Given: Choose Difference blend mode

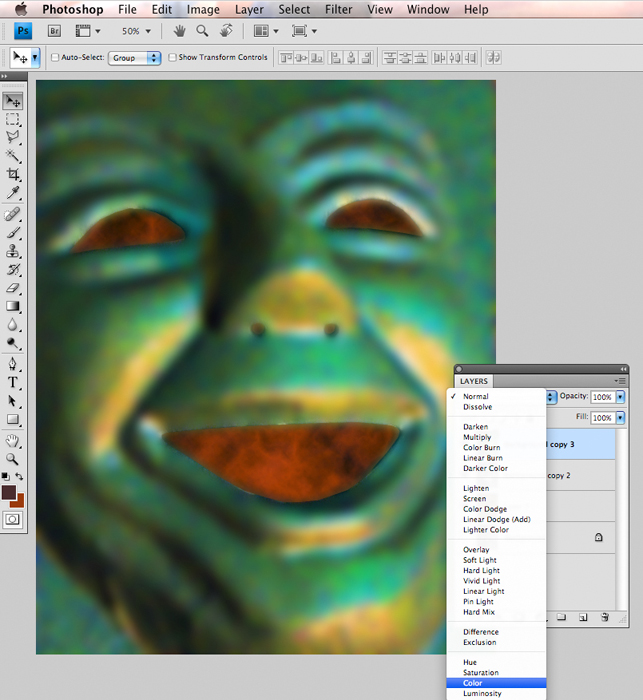Looking at the screenshot, I should (496, 632).
